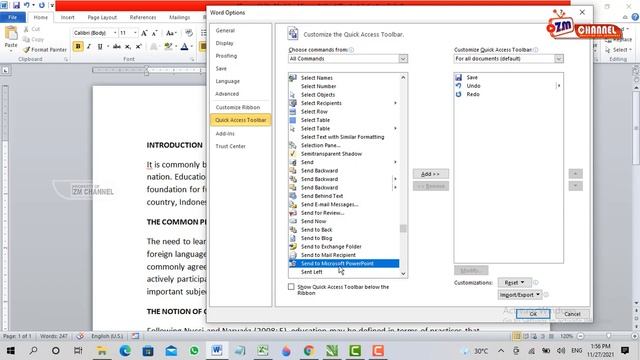Select Send to Microsoft PowerPoint command

(344, 264)
